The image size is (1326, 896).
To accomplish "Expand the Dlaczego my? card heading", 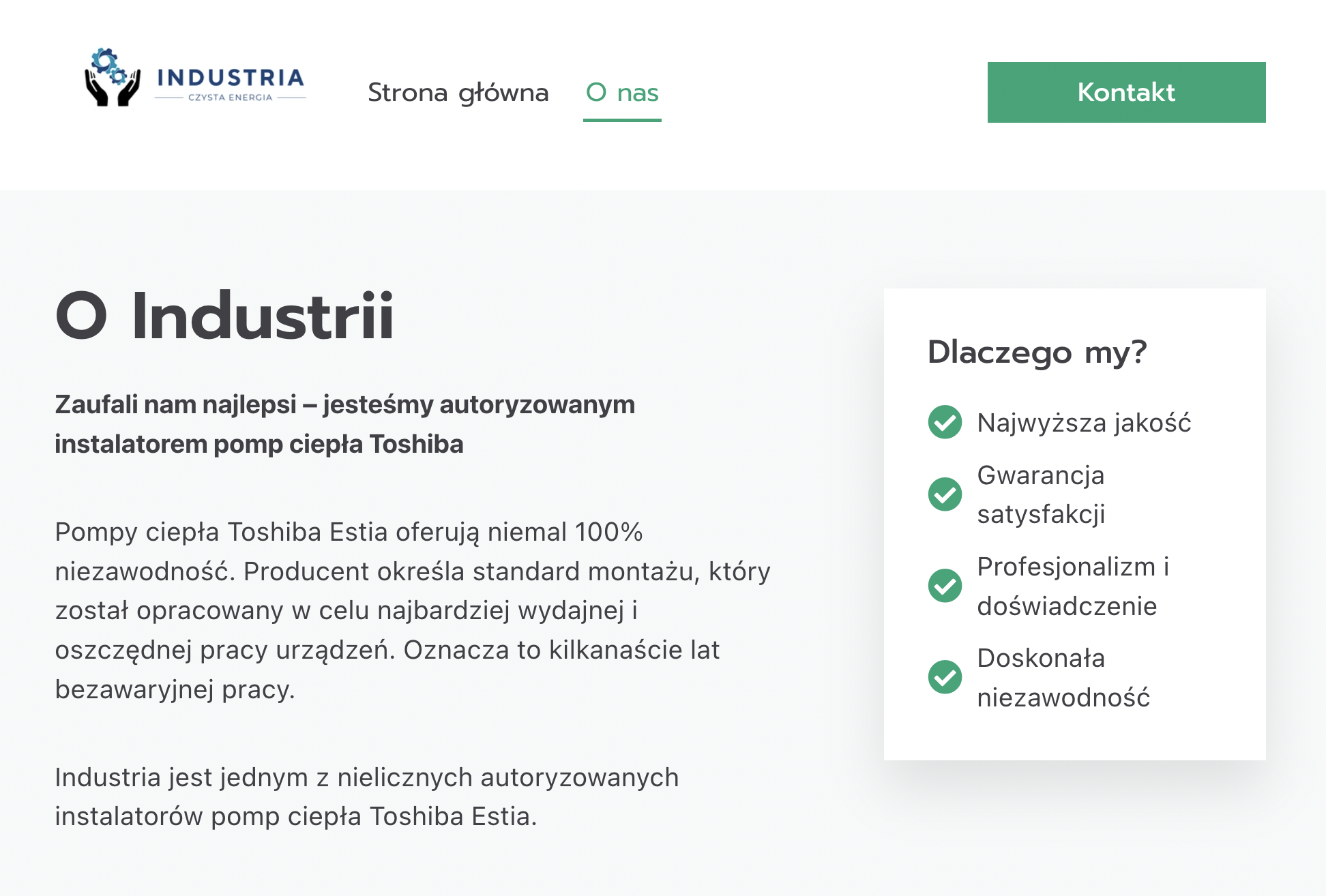I will coord(1037,353).
